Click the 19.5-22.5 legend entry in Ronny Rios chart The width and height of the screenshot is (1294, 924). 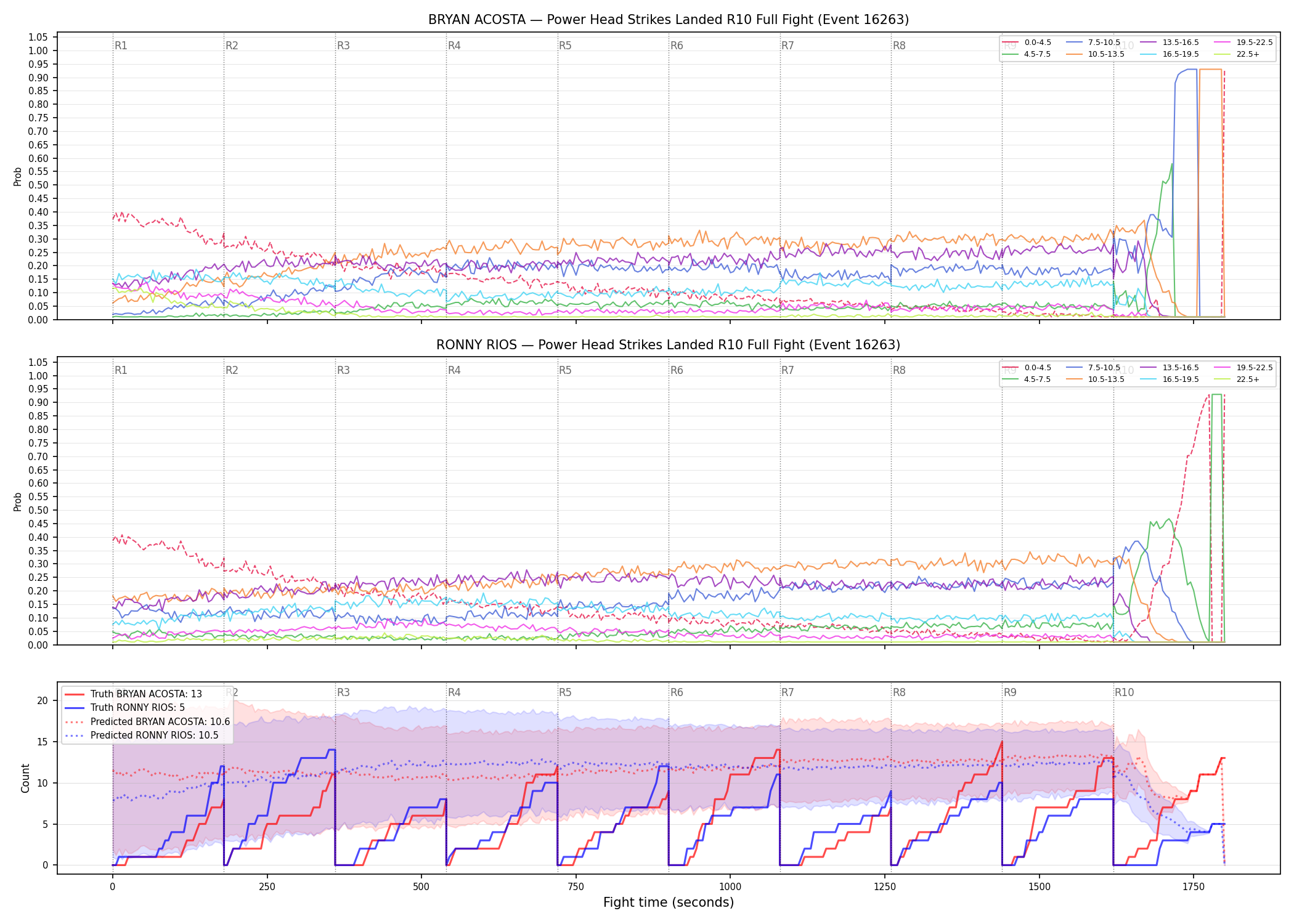pyautogui.click(x=1244, y=368)
